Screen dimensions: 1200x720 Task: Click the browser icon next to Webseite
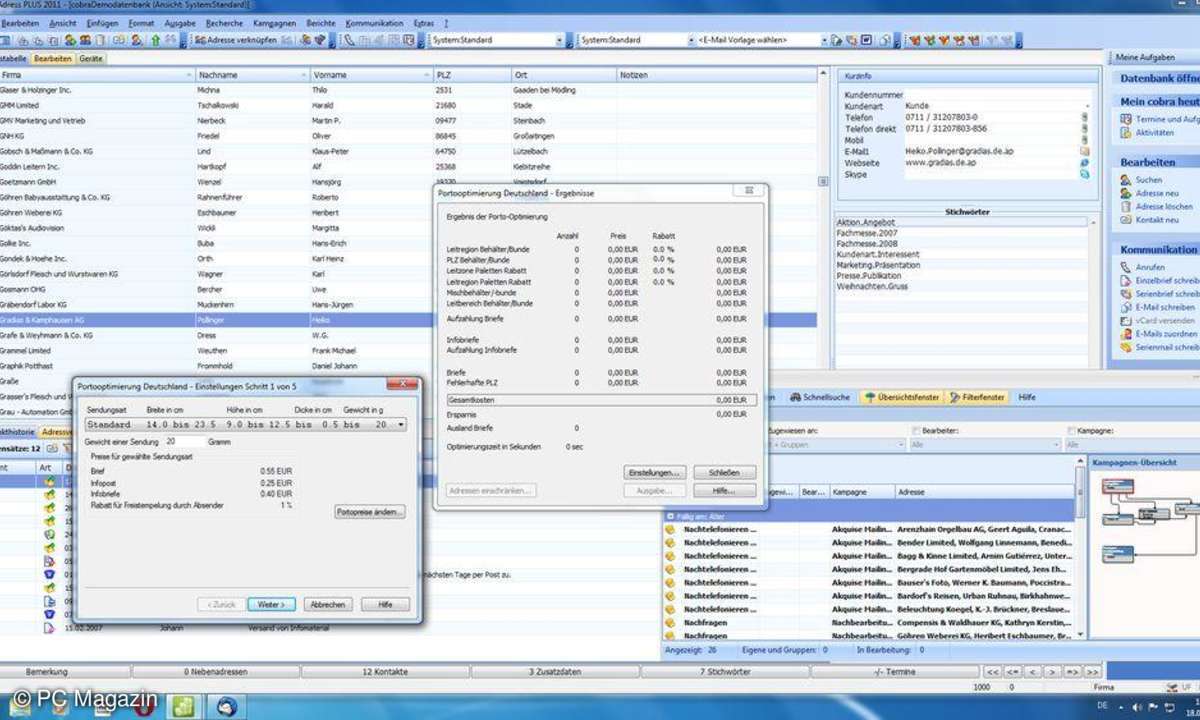1084,162
